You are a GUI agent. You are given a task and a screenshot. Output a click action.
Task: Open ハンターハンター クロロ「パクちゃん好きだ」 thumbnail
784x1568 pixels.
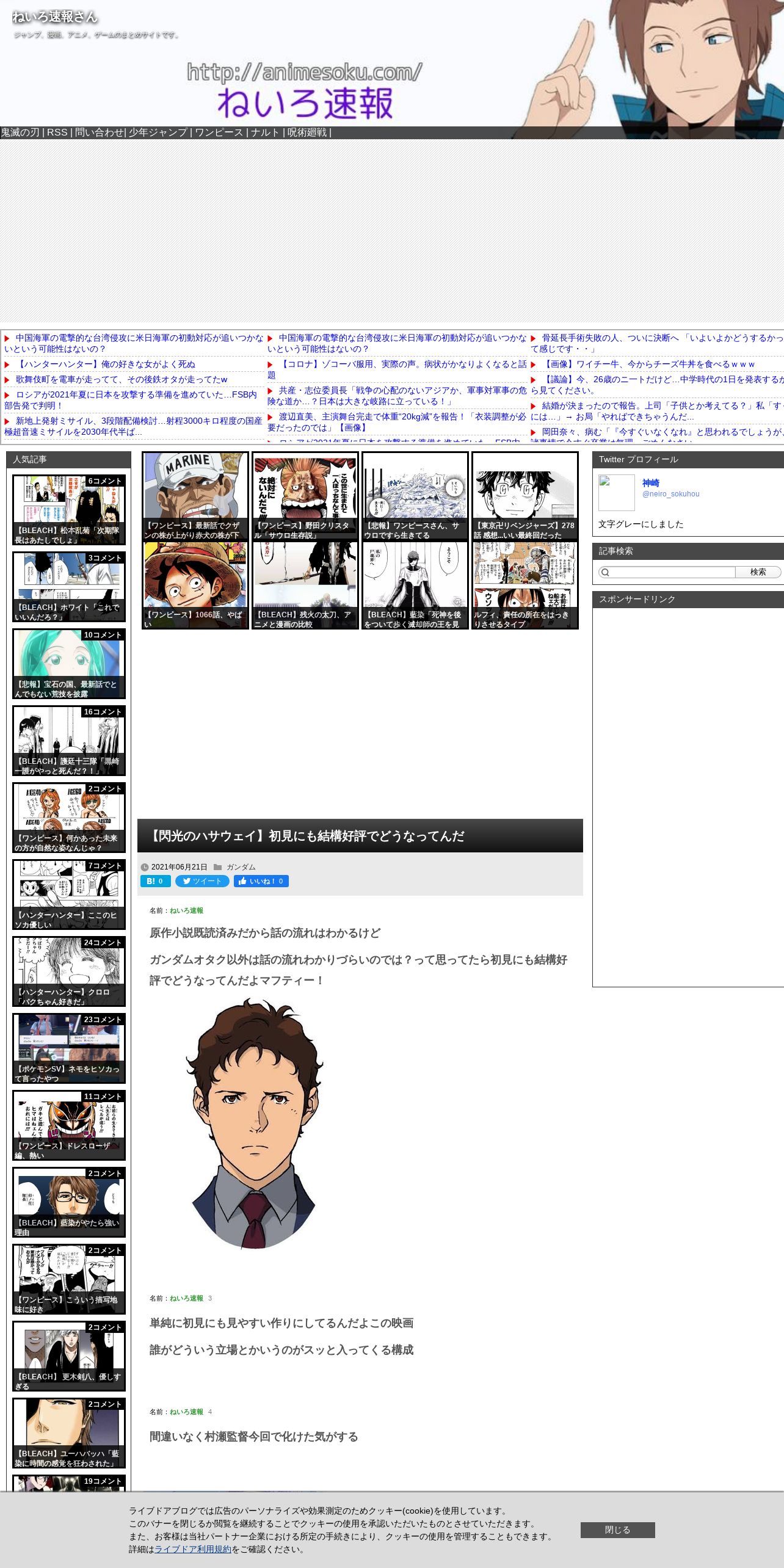click(69, 971)
